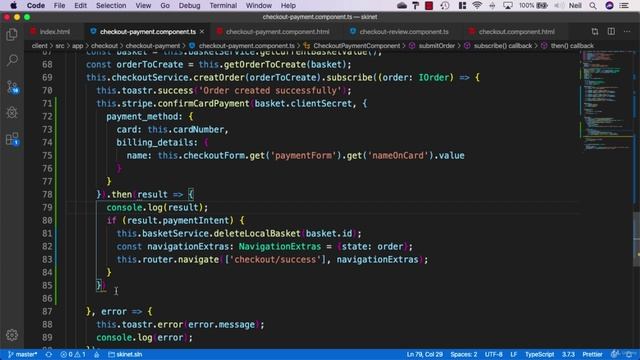Close the checkout-payment.component.ts tab
This screenshot has width=640, height=360.
point(202,31)
